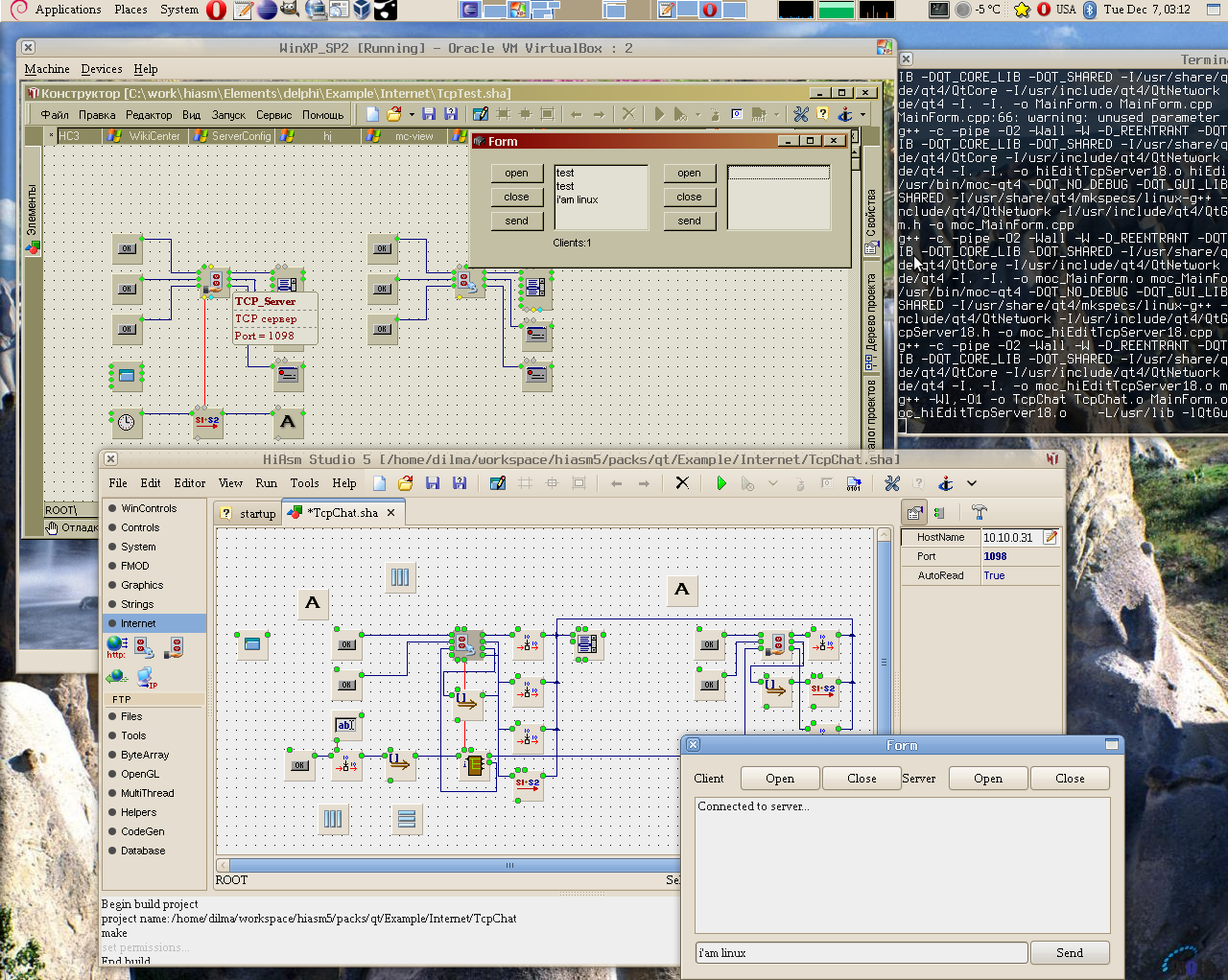Screen dimensions: 1228x980
Task: Click the pencil edit icon next to HostName
Action: pyautogui.click(x=1051, y=538)
